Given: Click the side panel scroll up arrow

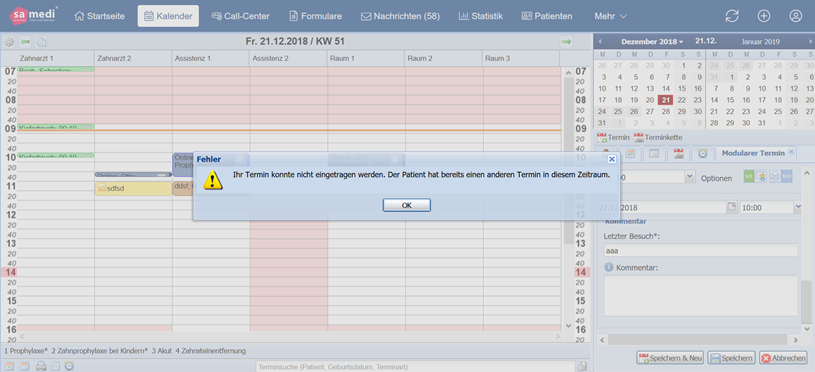Looking at the screenshot, I should pos(806,172).
